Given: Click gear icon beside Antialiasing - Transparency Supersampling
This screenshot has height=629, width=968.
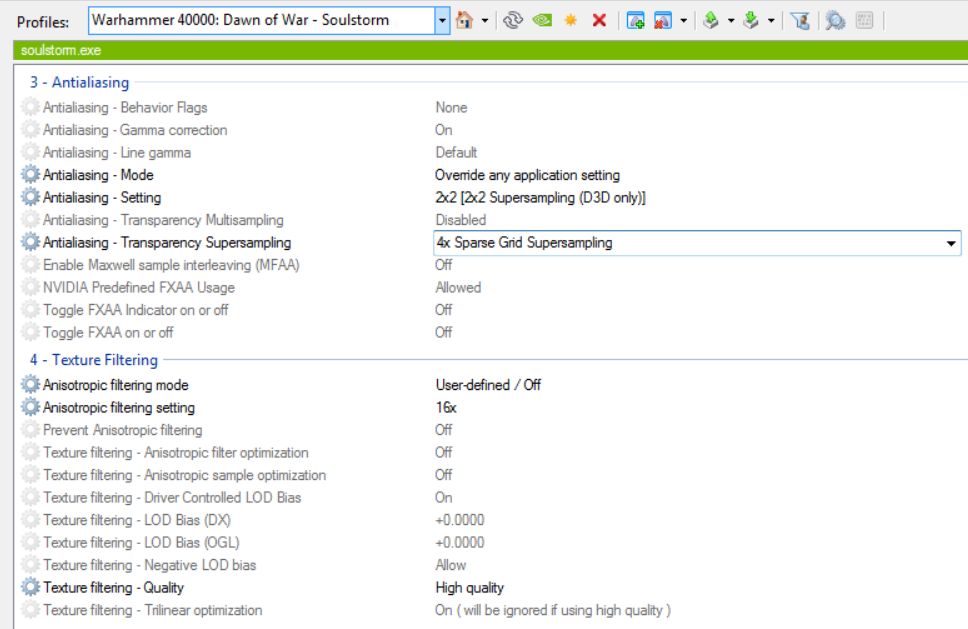Looking at the screenshot, I should point(30,243).
